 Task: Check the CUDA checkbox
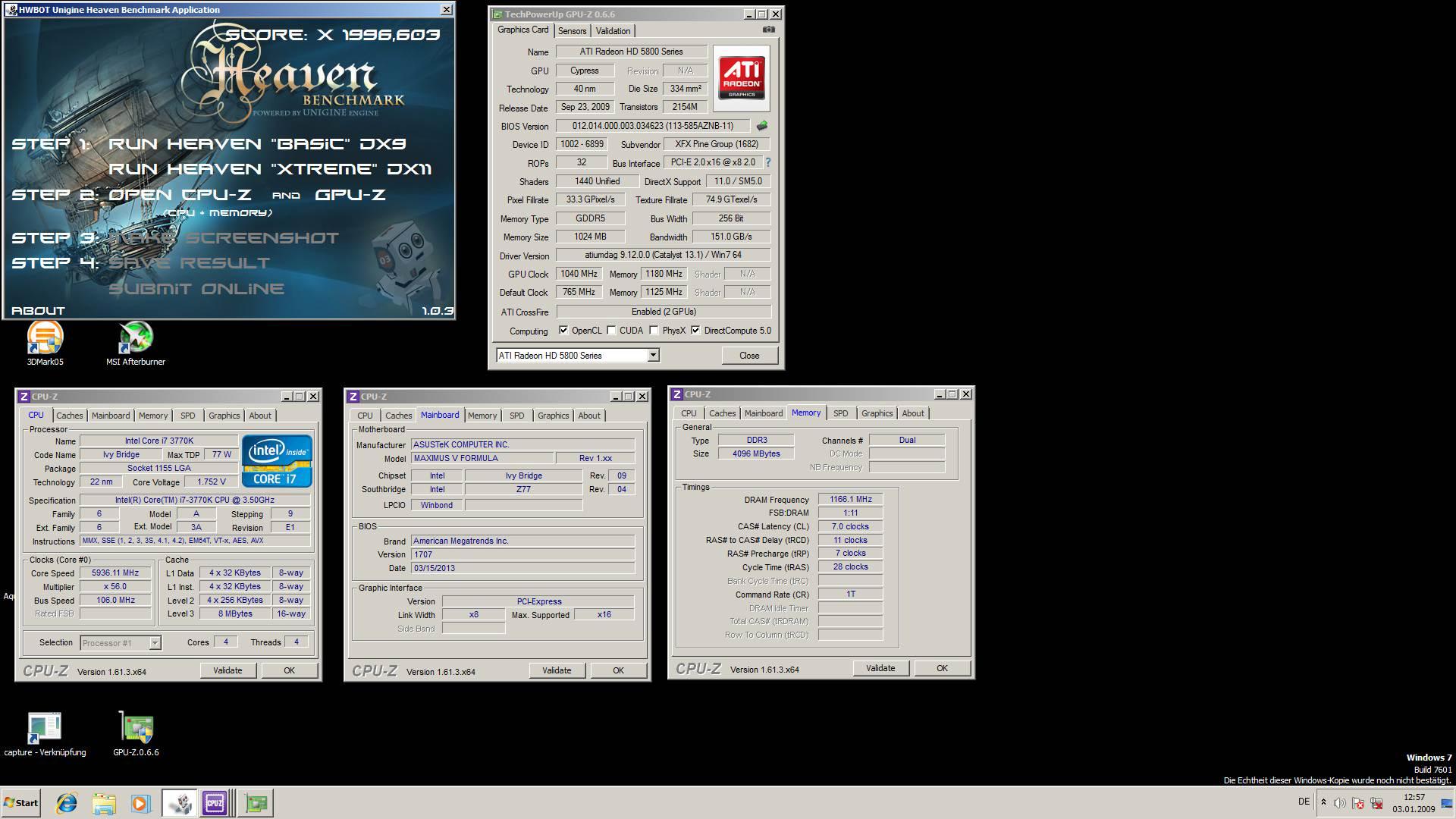[x=611, y=331]
